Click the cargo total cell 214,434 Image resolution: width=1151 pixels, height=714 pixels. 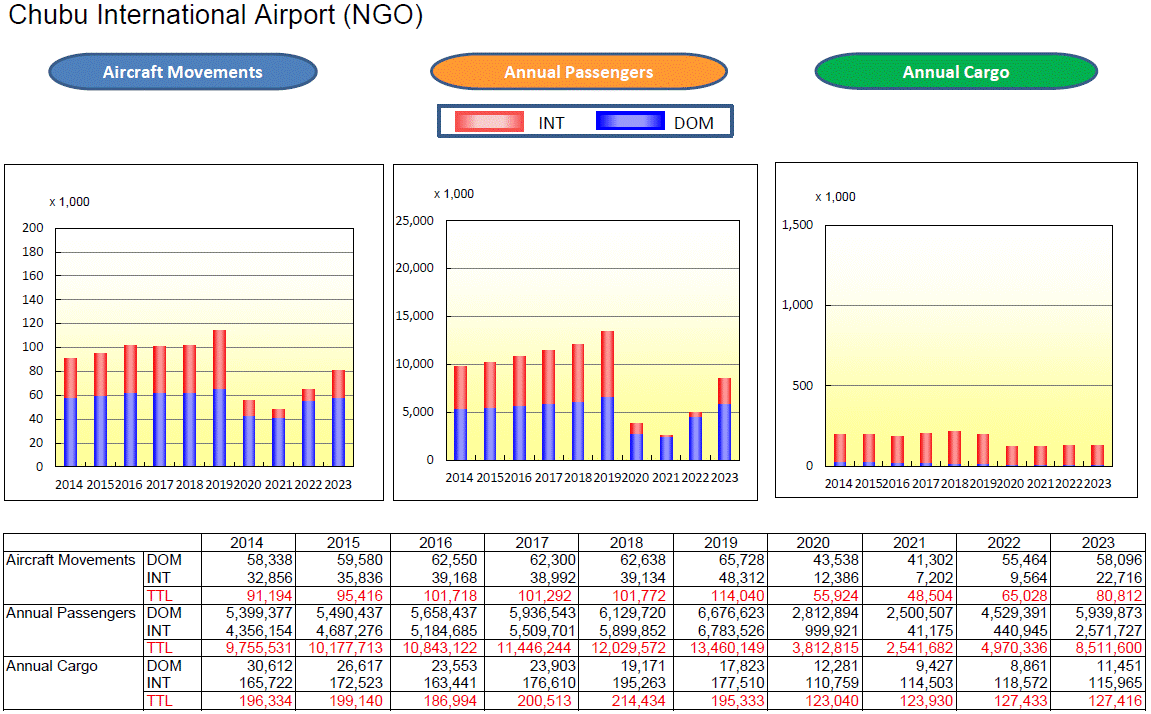pyautogui.click(x=639, y=702)
